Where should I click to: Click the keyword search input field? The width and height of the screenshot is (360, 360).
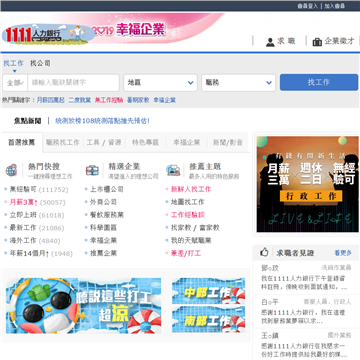(x=73, y=83)
